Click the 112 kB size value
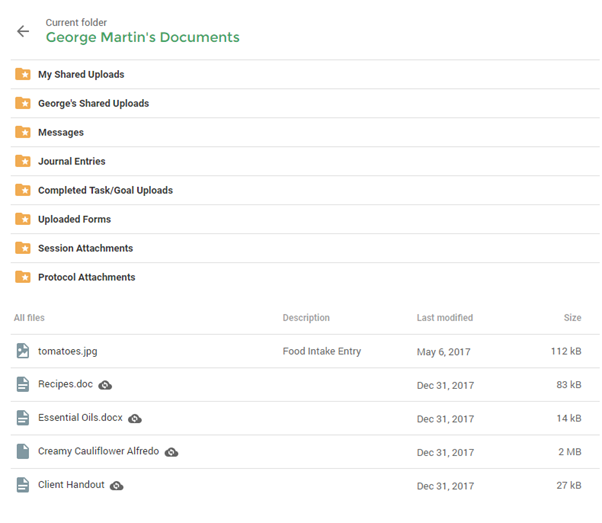This screenshot has height=523, width=602. 566,351
